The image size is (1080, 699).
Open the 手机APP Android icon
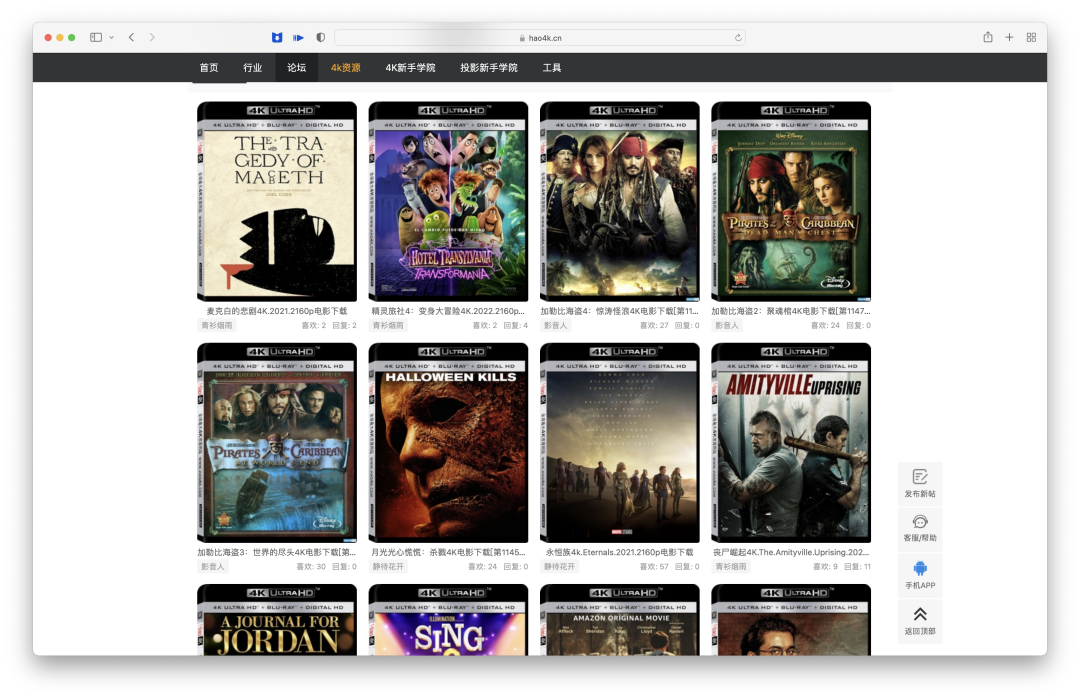point(920,568)
